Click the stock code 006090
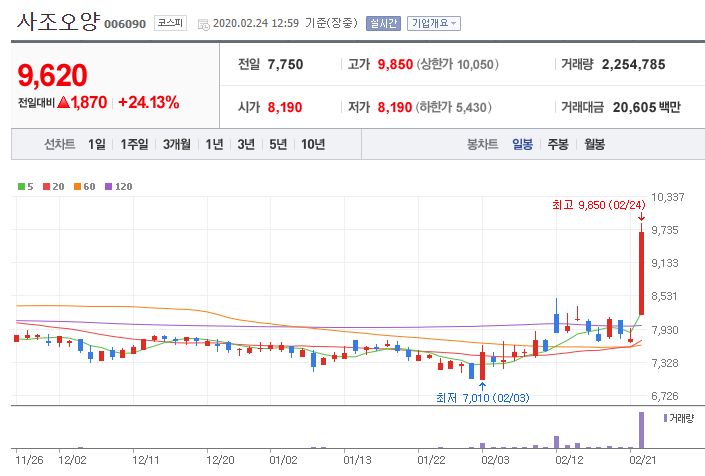The width and height of the screenshot is (705, 476). coord(125,24)
